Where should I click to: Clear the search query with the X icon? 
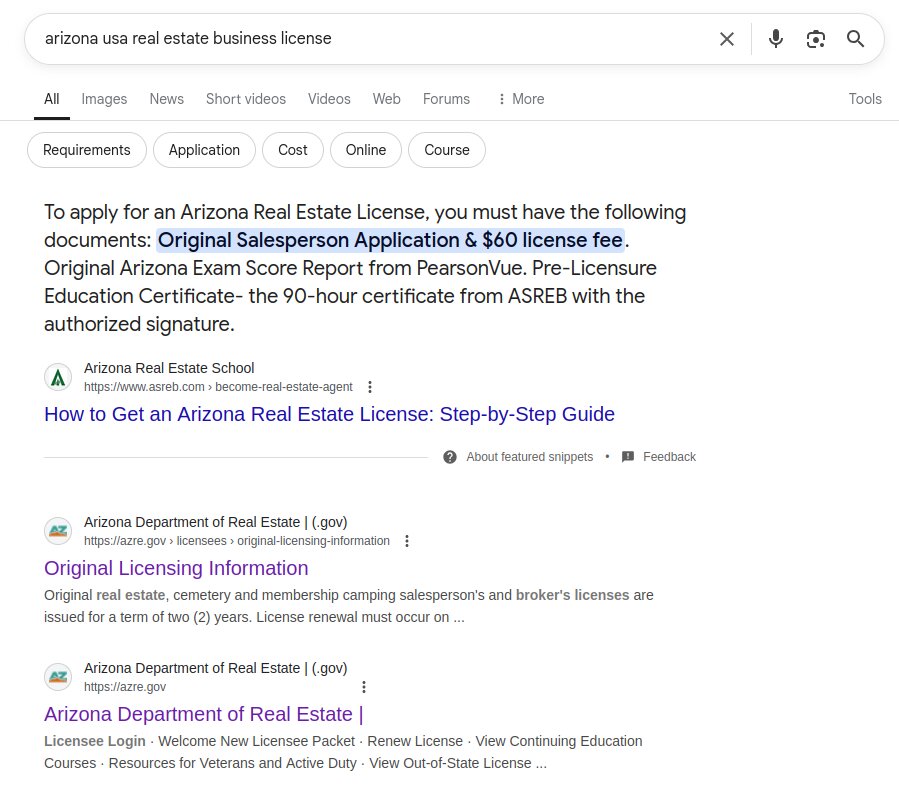pos(727,39)
